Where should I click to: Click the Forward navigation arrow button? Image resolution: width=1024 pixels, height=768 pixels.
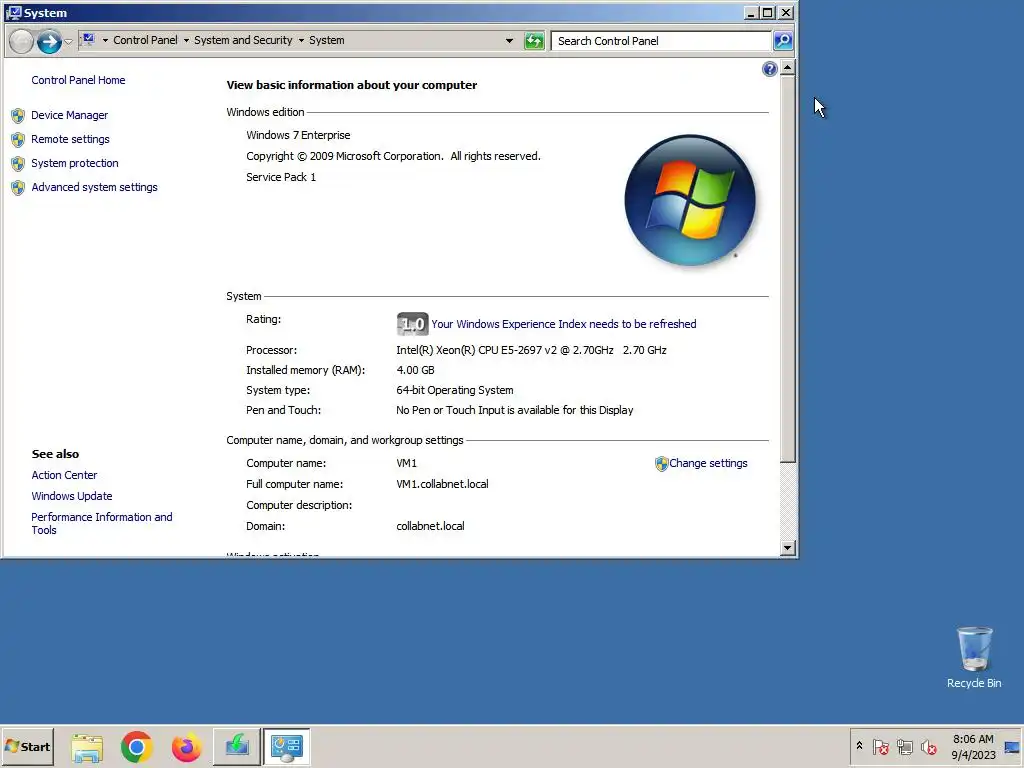(x=49, y=41)
